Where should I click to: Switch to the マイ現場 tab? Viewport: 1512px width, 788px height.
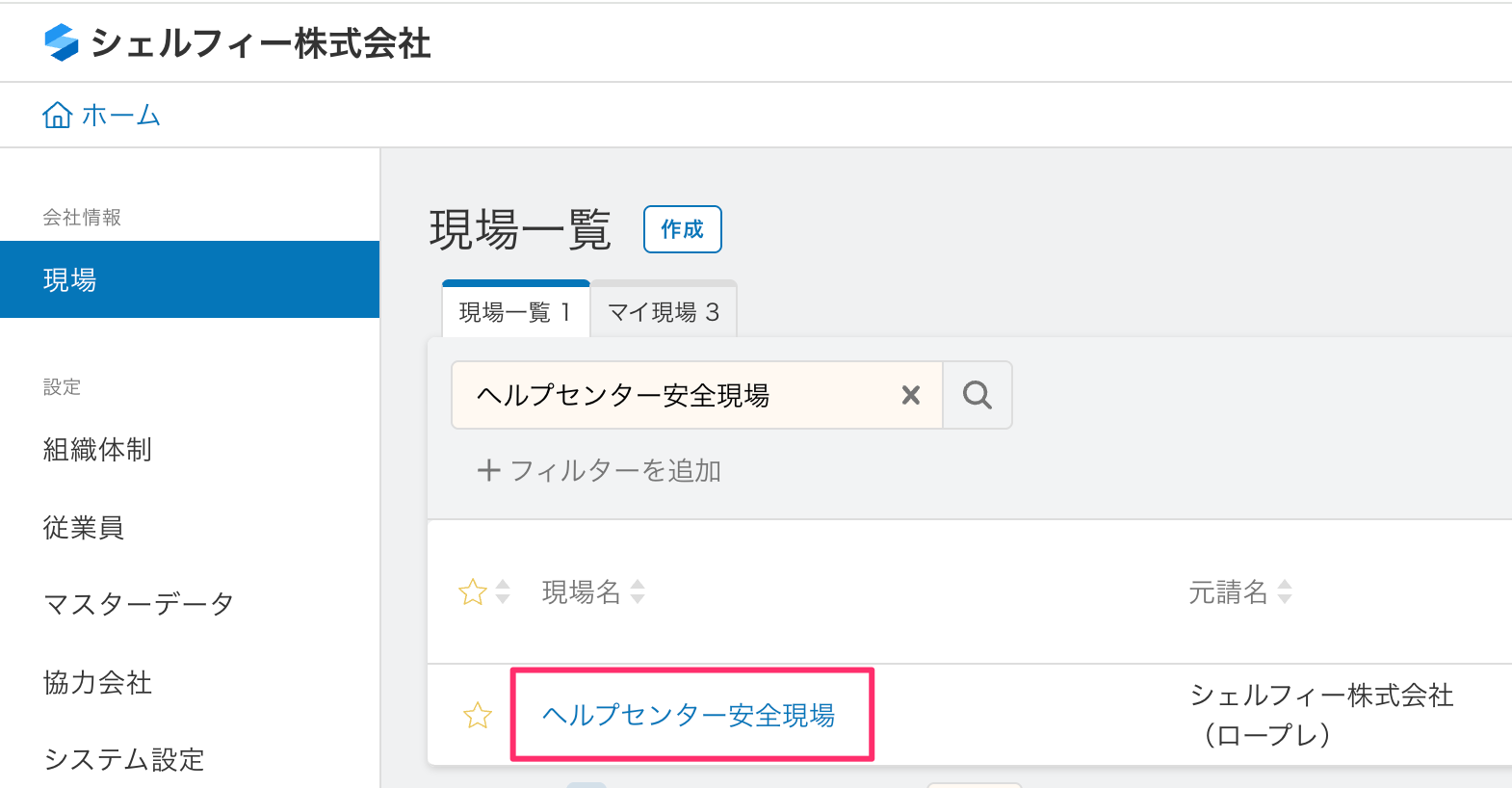click(664, 312)
